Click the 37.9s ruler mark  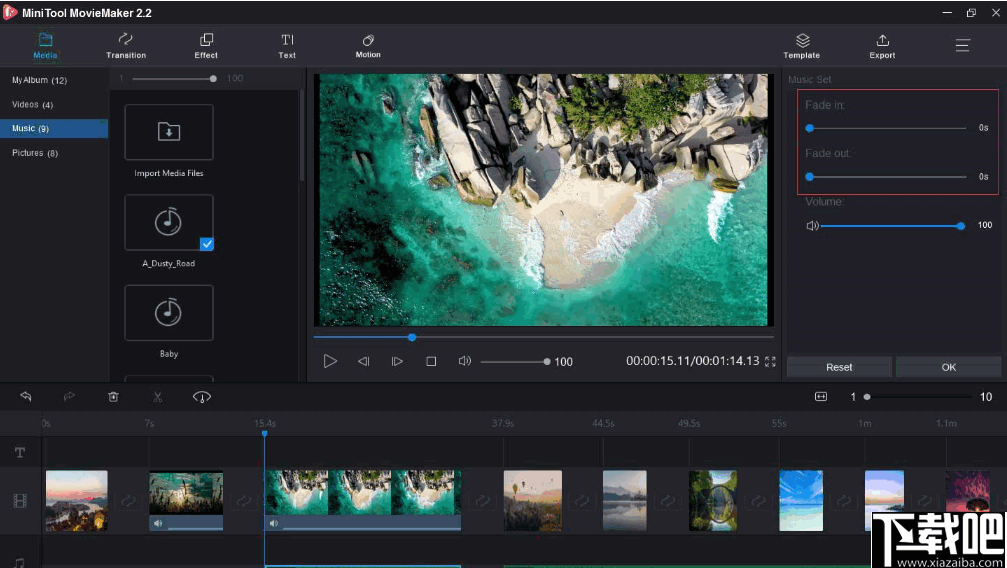pyautogui.click(x=503, y=423)
